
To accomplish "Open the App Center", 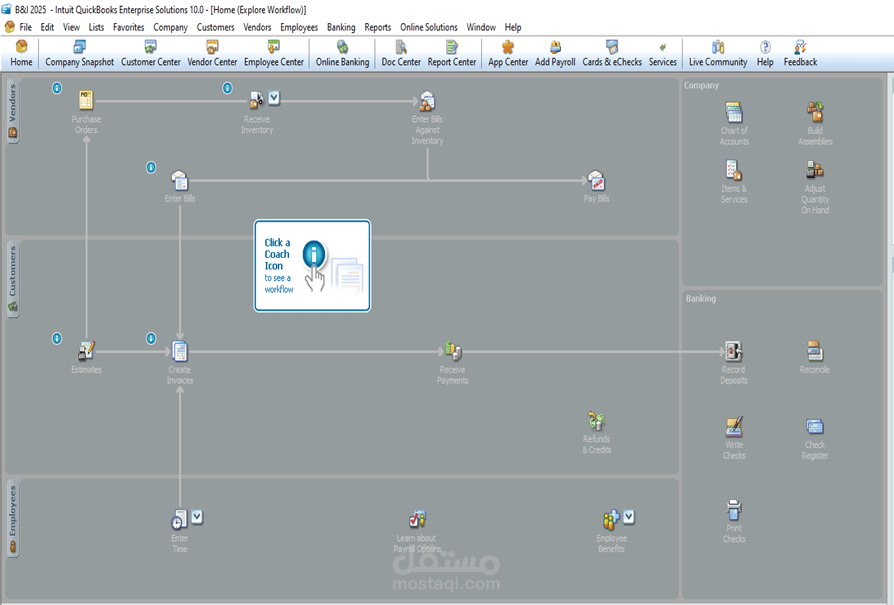I will pos(507,54).
